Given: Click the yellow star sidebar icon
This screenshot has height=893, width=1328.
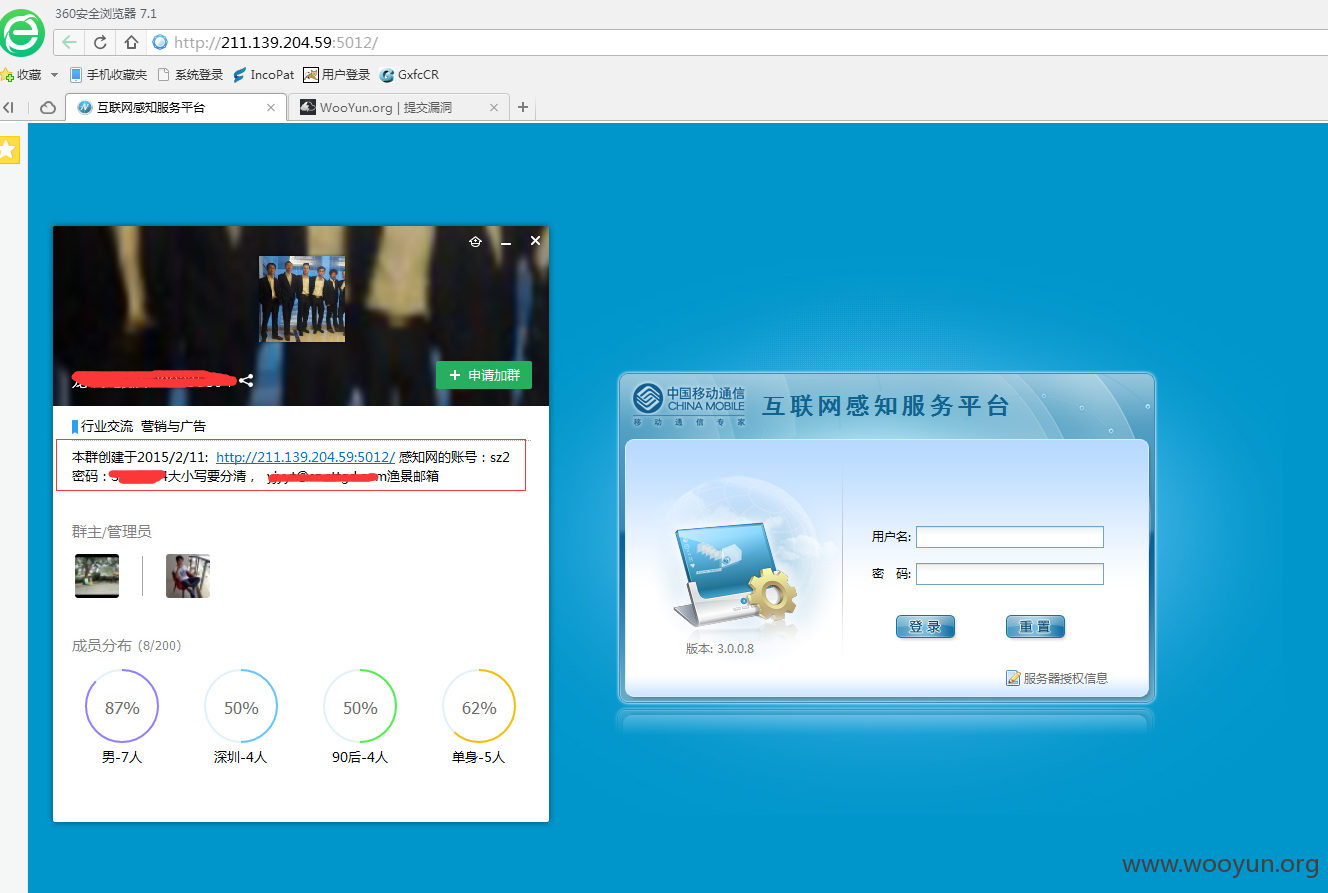Looking at the screenshot, I should (9, 150).
